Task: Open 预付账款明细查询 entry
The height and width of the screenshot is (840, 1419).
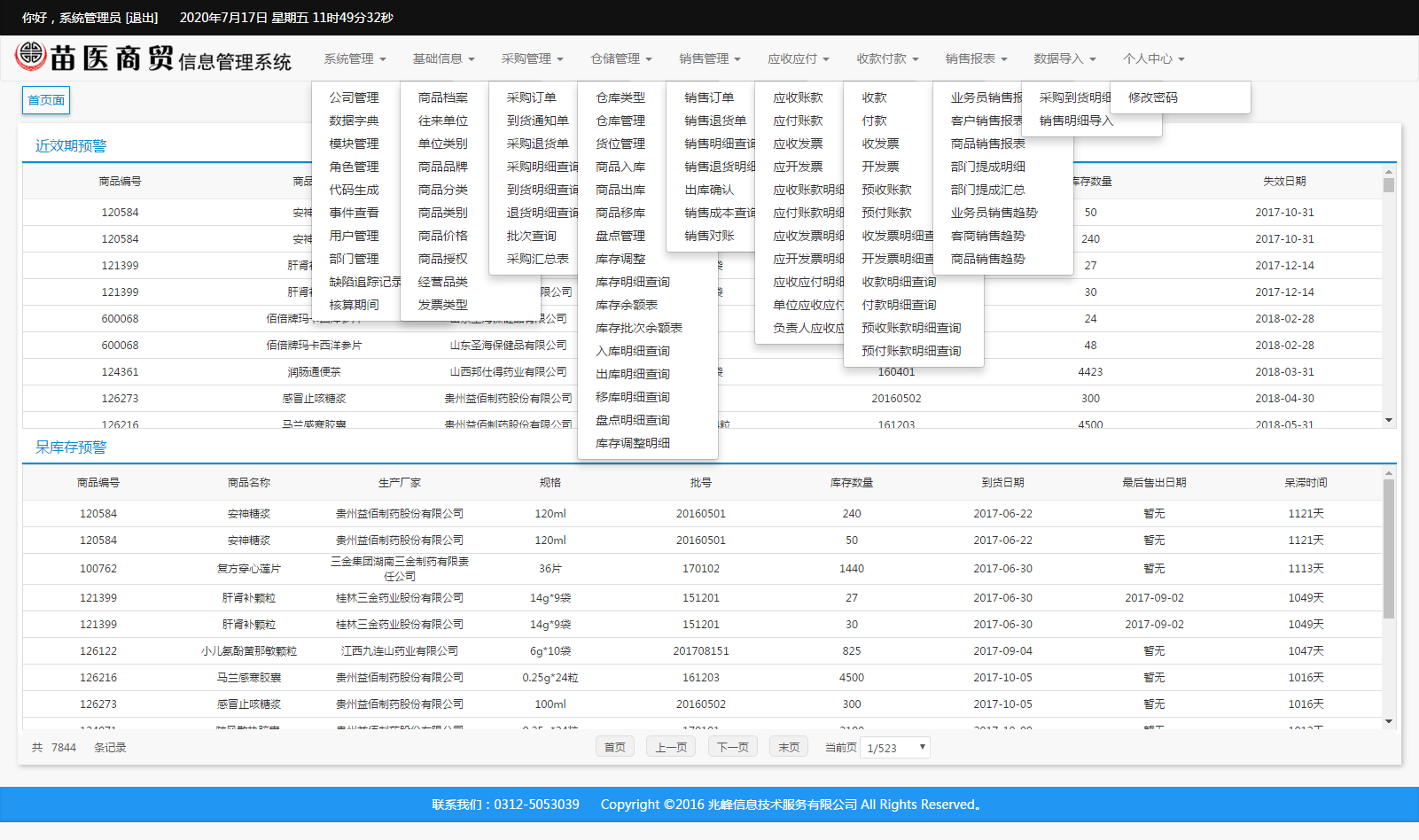Action: (911, 351)
